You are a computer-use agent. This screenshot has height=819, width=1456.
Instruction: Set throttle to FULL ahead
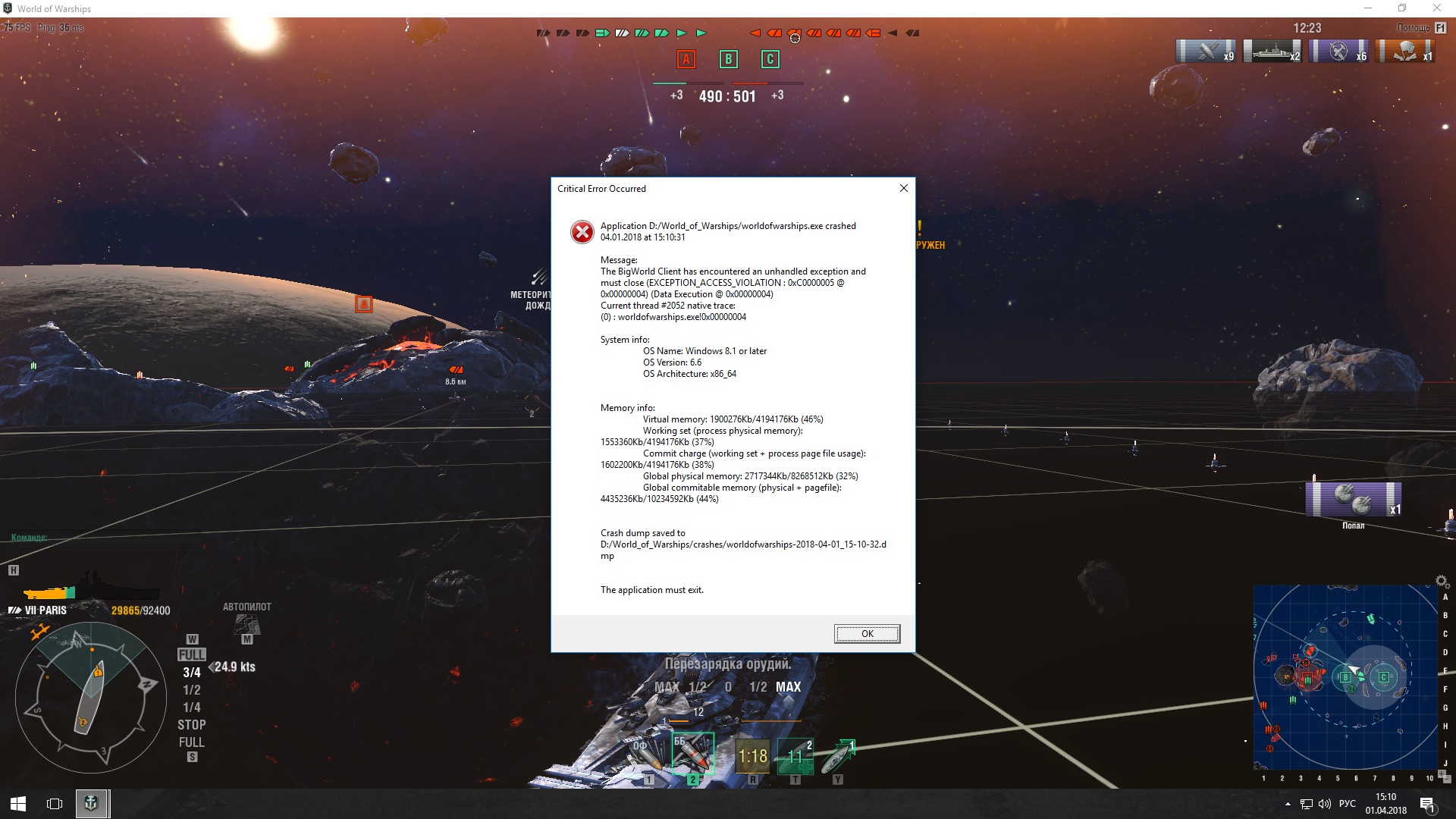192,654
